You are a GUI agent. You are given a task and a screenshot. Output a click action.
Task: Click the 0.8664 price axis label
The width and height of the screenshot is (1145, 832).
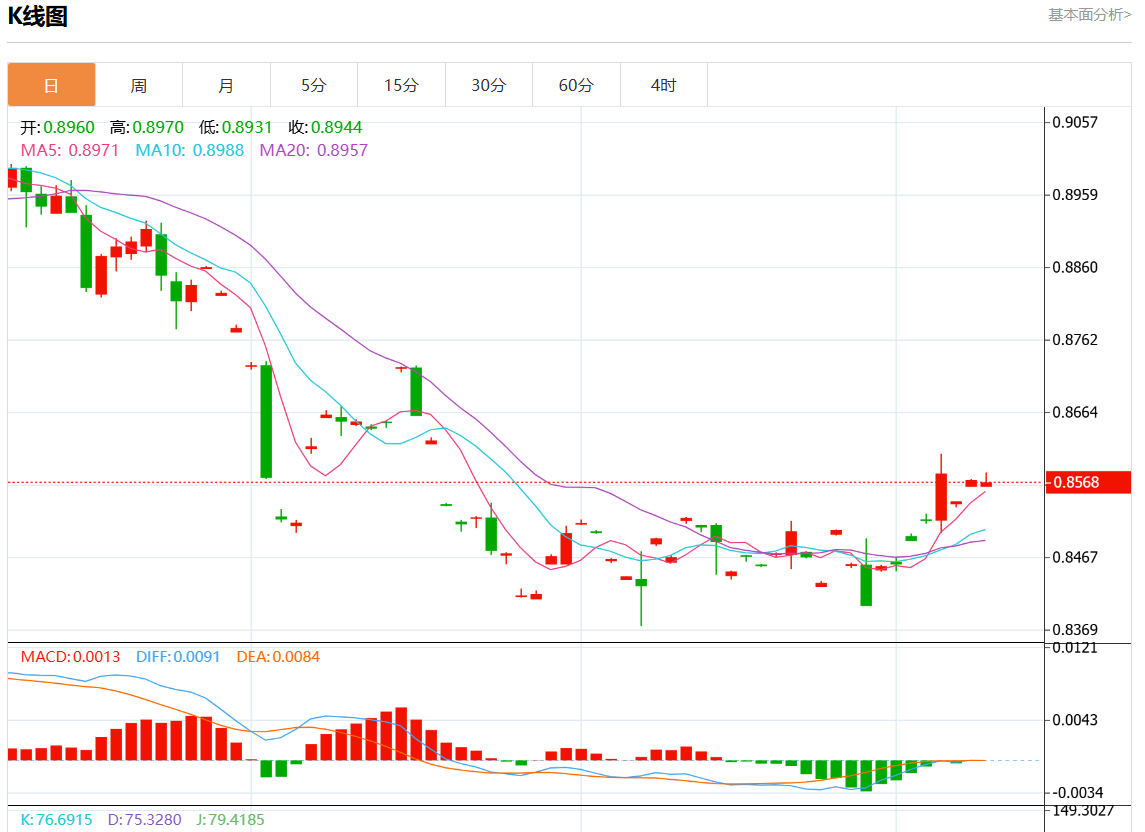click(x=1075, y=412)
